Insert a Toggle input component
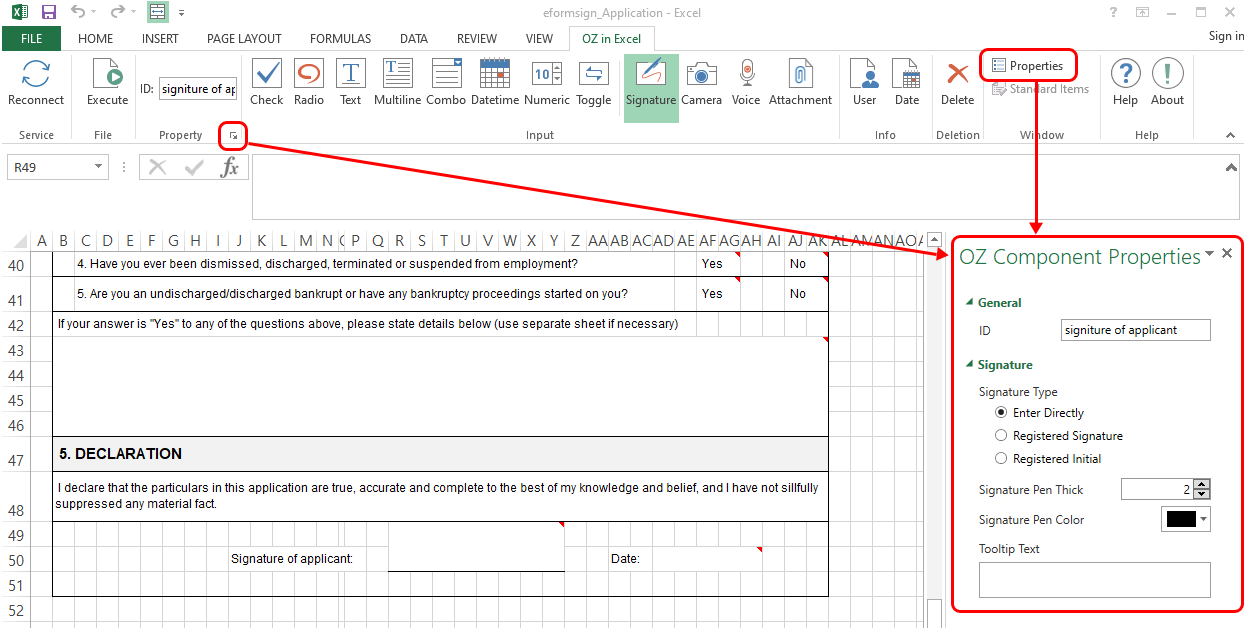 pyautogui.click(x=594, y=83)
